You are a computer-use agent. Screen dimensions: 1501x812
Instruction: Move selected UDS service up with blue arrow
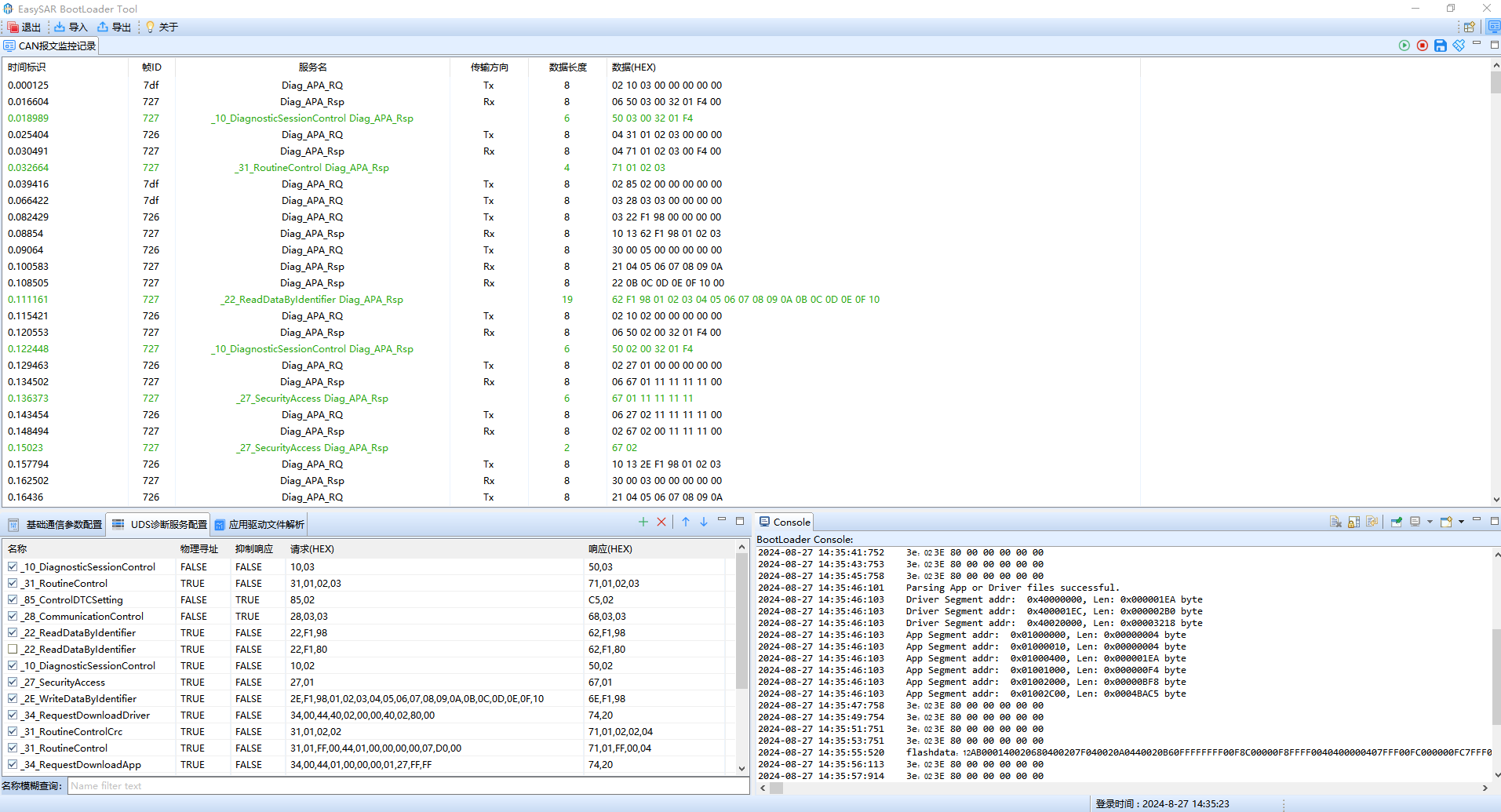pyautogui.click(x=686, y=522)
